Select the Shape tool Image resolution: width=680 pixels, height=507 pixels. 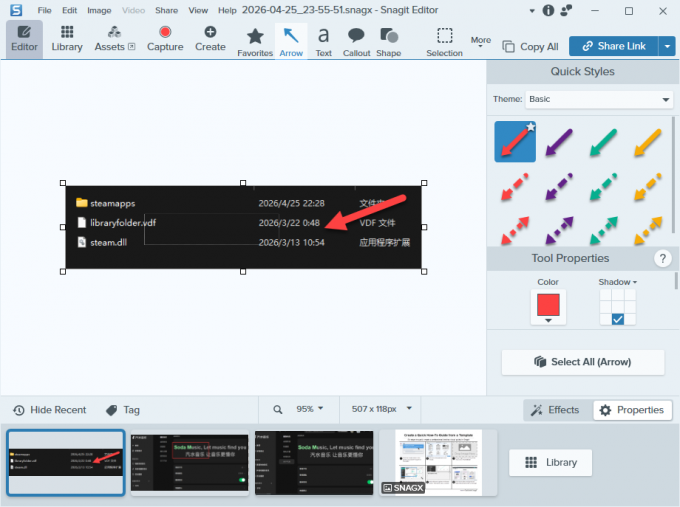[389, 42]
